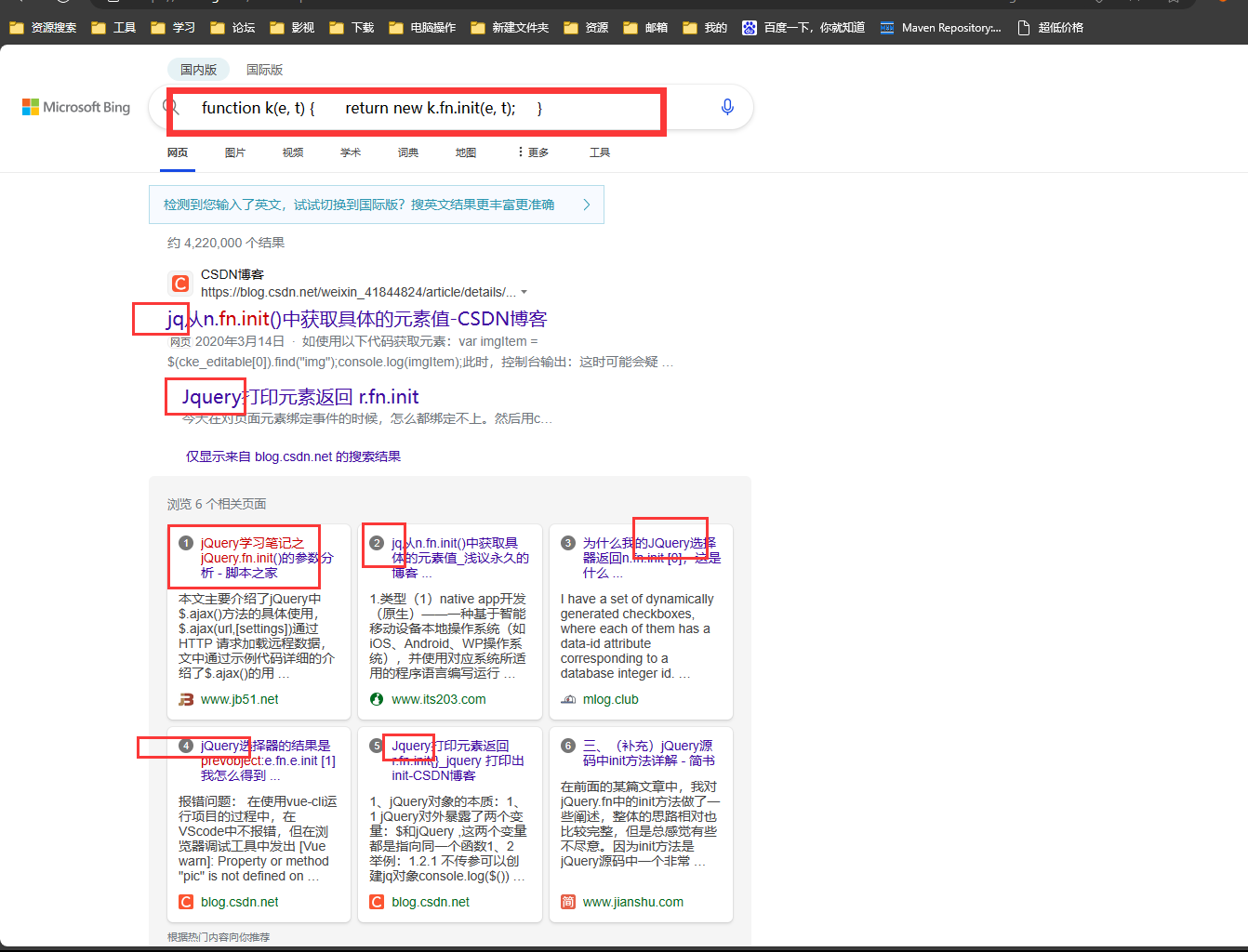Click '仅显示来自 blog.csdn.net 的搜索结果' link
The height and width of the screenshot is (952, 1248).
pyautogui.click(x=293, y=456)
